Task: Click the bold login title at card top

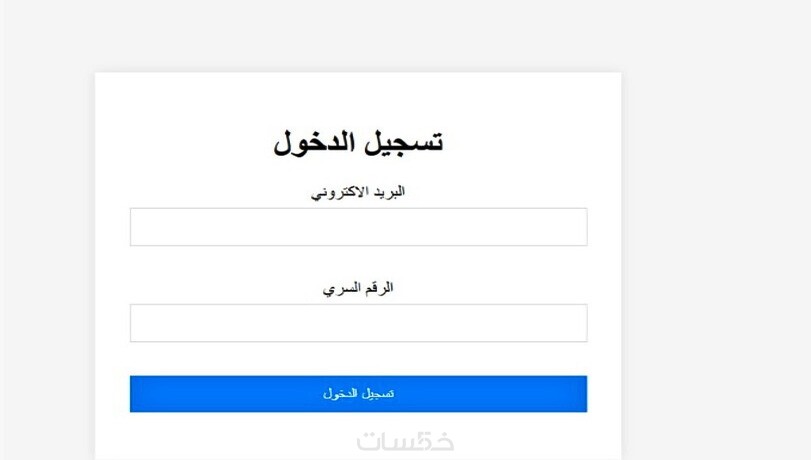Action: pos(358,142)
